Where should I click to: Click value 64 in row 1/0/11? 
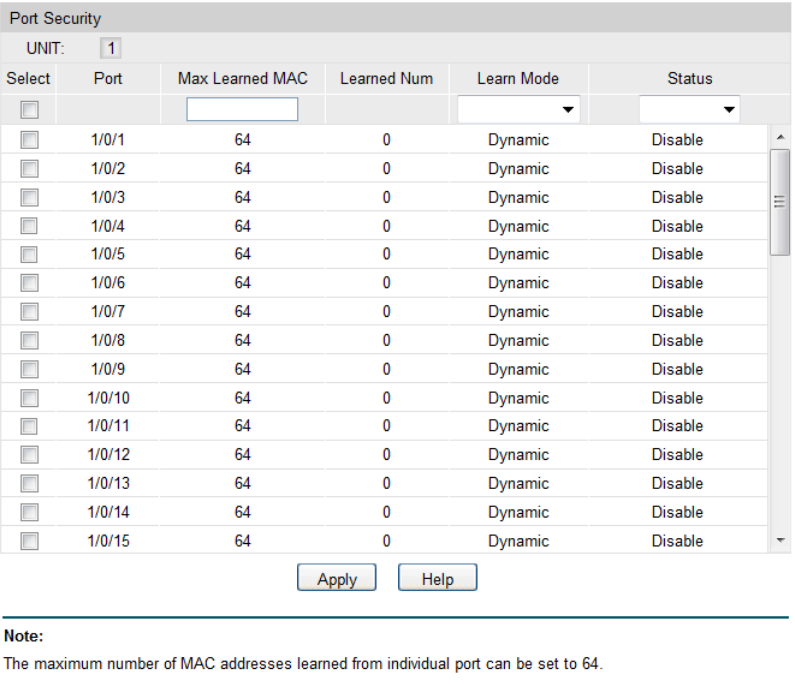click(243, 426)
